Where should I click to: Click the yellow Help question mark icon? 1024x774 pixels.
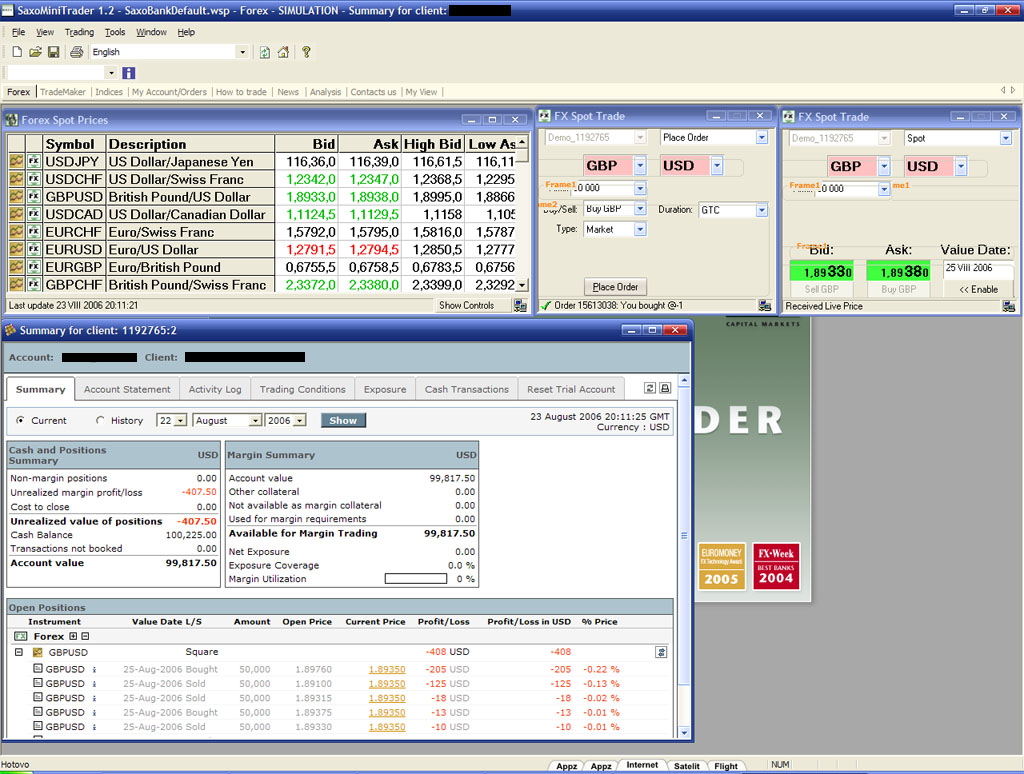pos(306,52)
